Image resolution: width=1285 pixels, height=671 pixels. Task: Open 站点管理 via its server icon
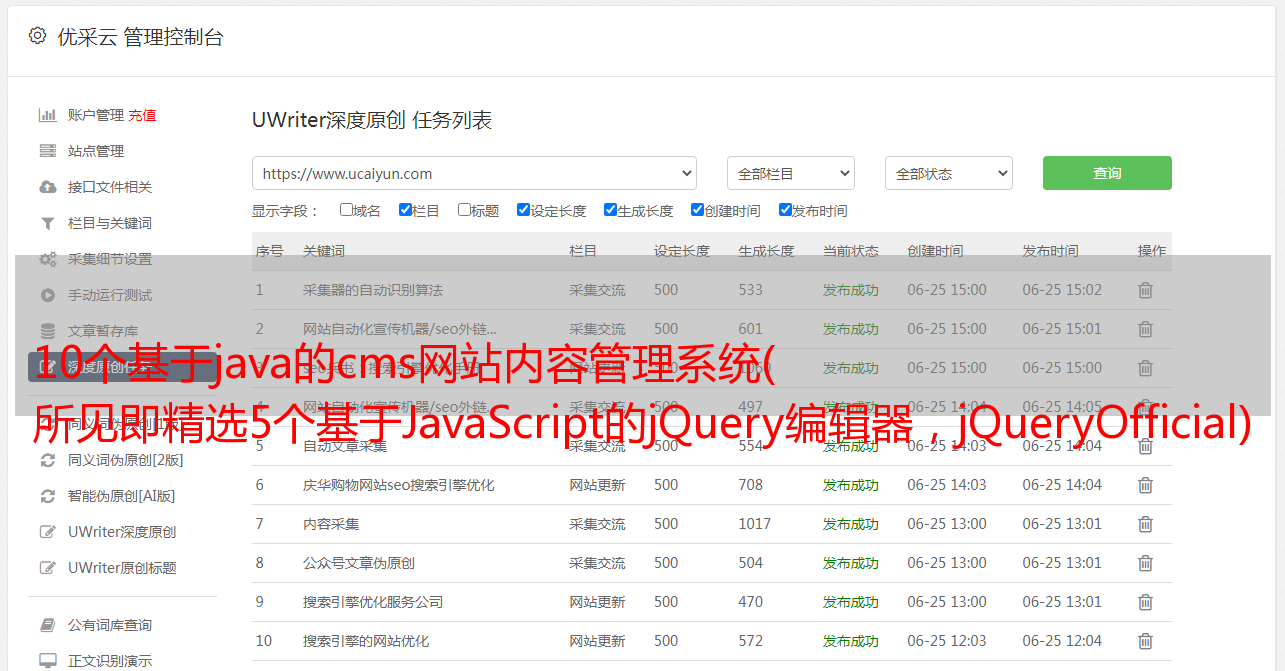point(47,151)
